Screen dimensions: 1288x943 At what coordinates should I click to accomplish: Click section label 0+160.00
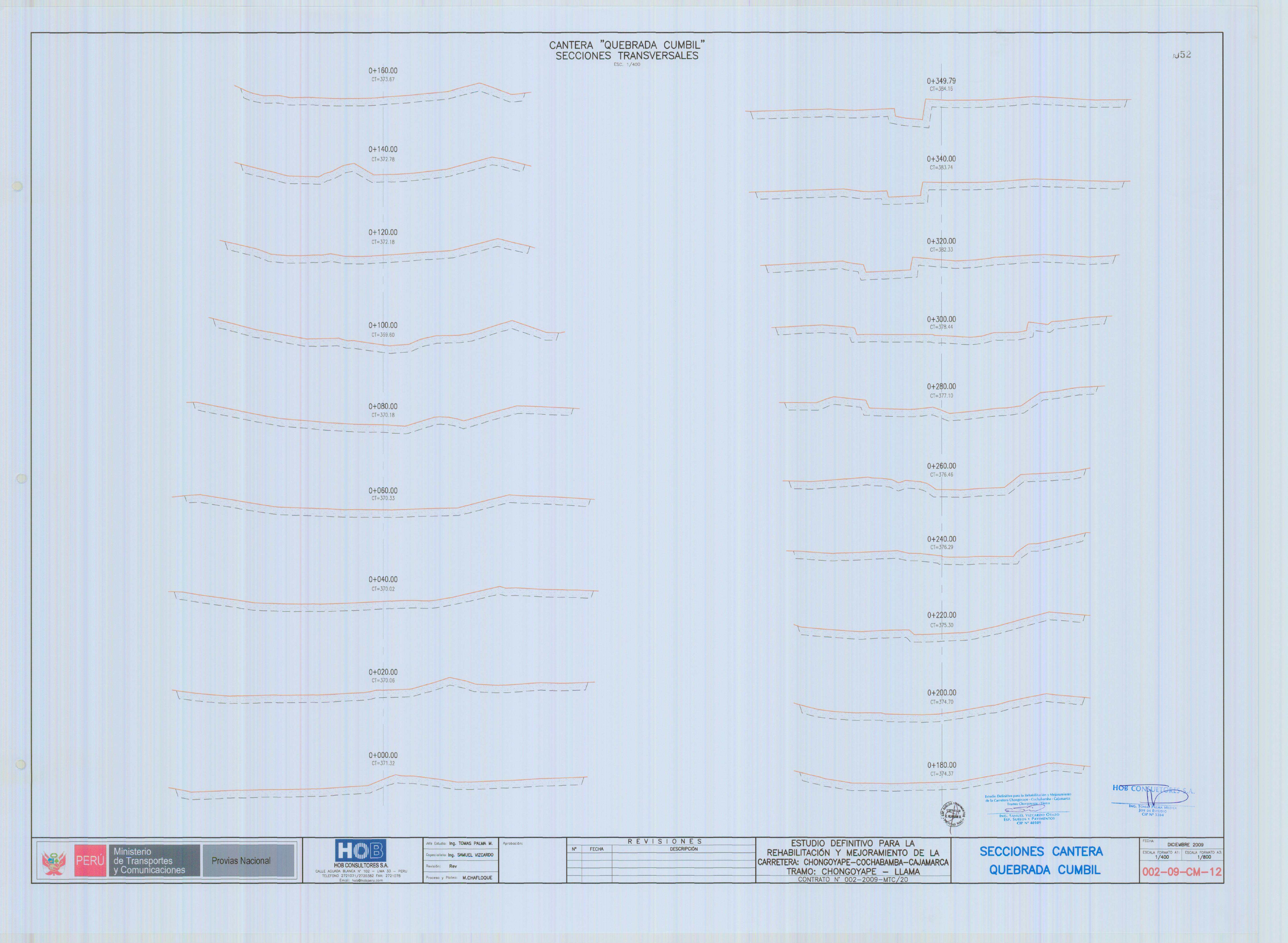click(x=383, y=71)
